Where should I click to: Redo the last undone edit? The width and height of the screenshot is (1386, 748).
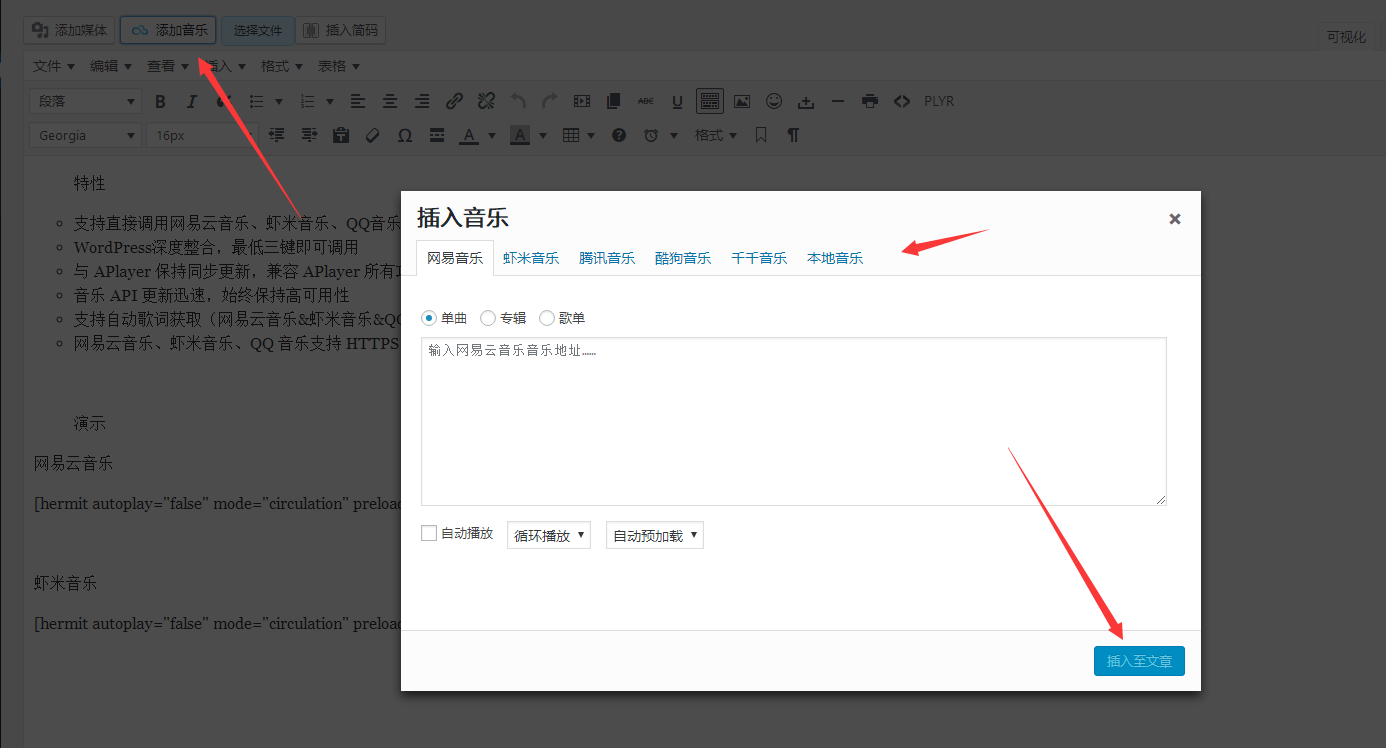point(550,101)
